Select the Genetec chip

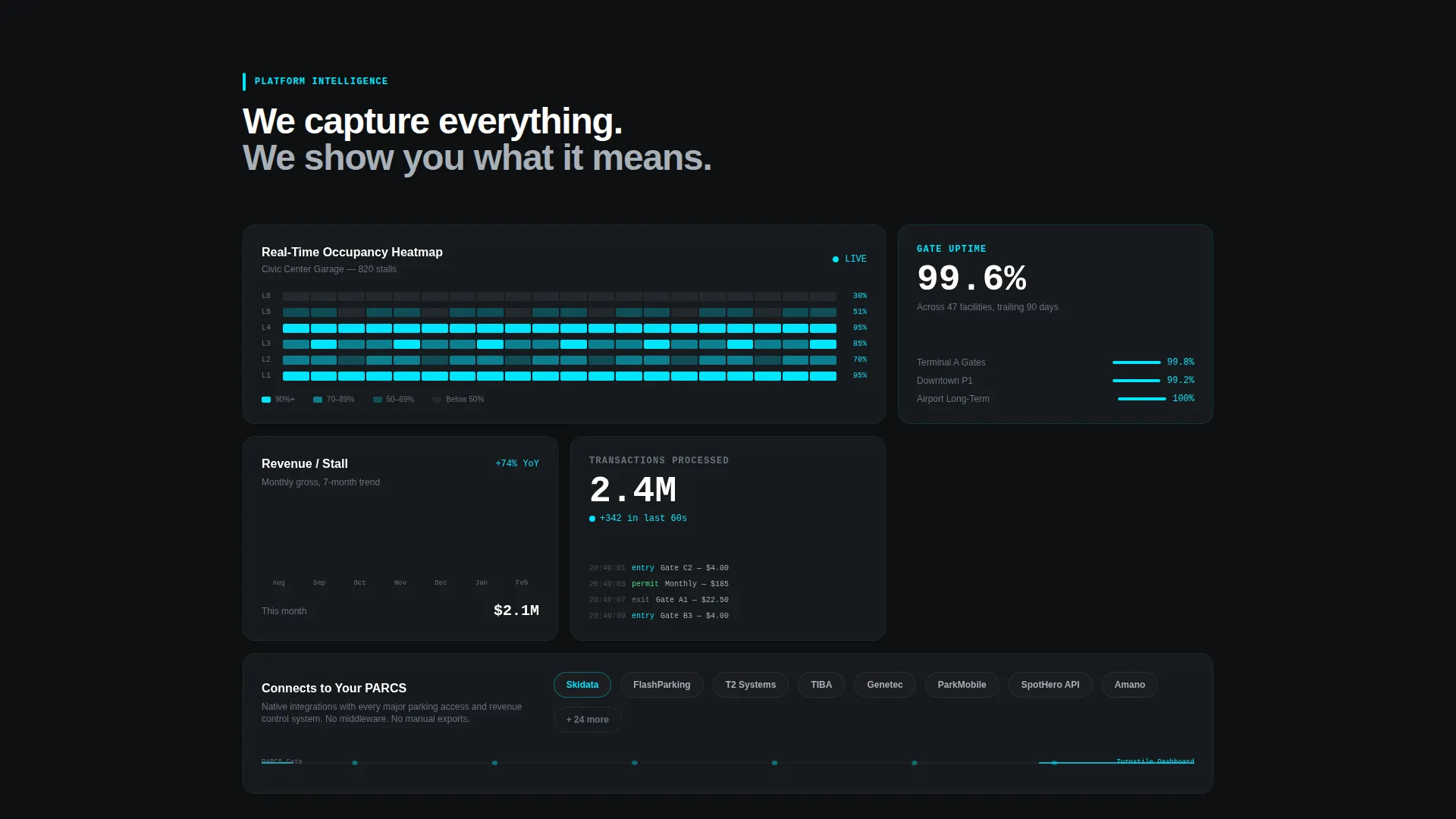[884, 685]
